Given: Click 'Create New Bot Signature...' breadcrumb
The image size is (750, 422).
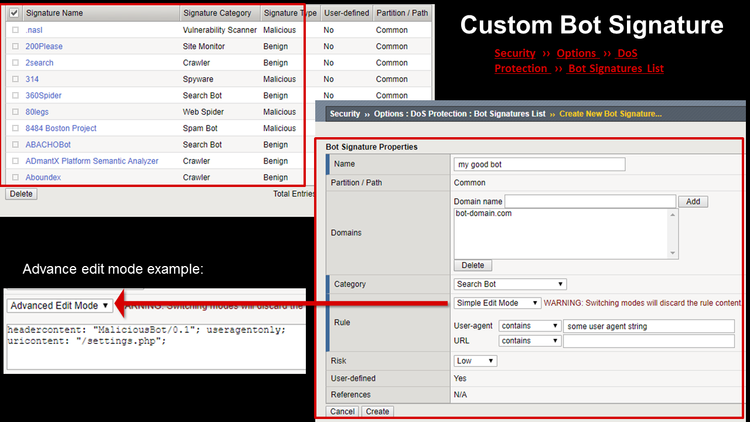Looking at the screenshot, I should (610, 114).
